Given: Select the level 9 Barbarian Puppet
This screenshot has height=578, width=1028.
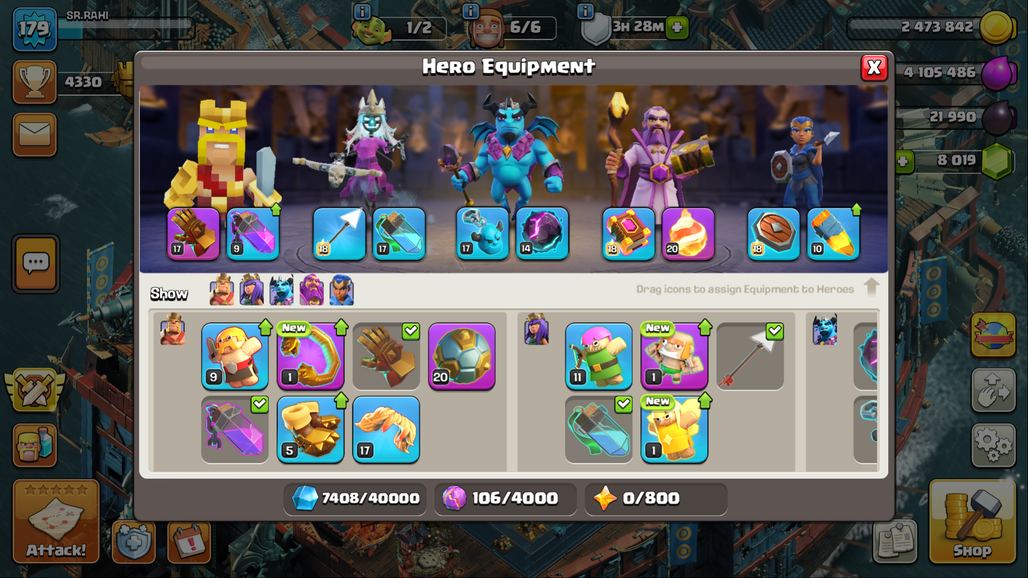Looking at the screenshot, I should pos(235,356).
